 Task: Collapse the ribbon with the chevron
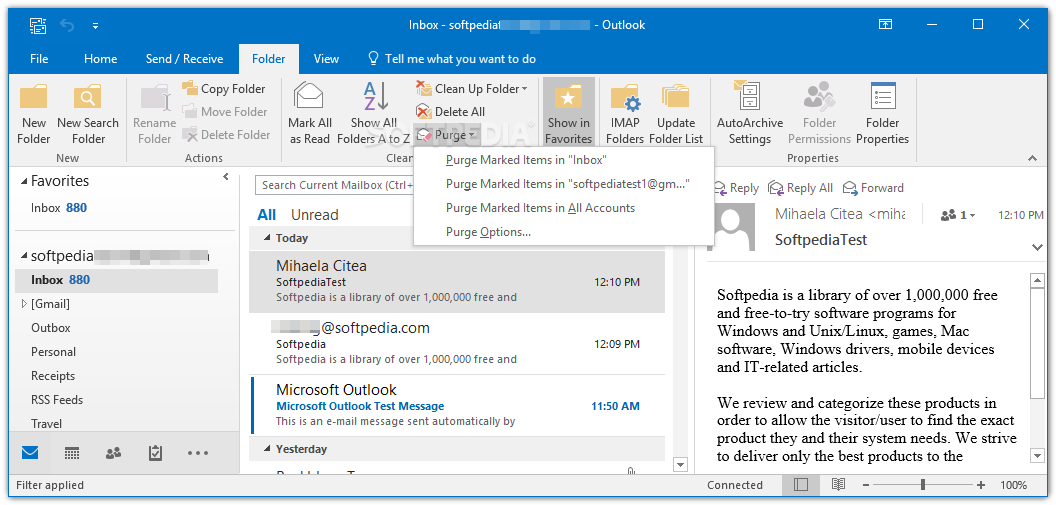click(x=1032, y=158)
